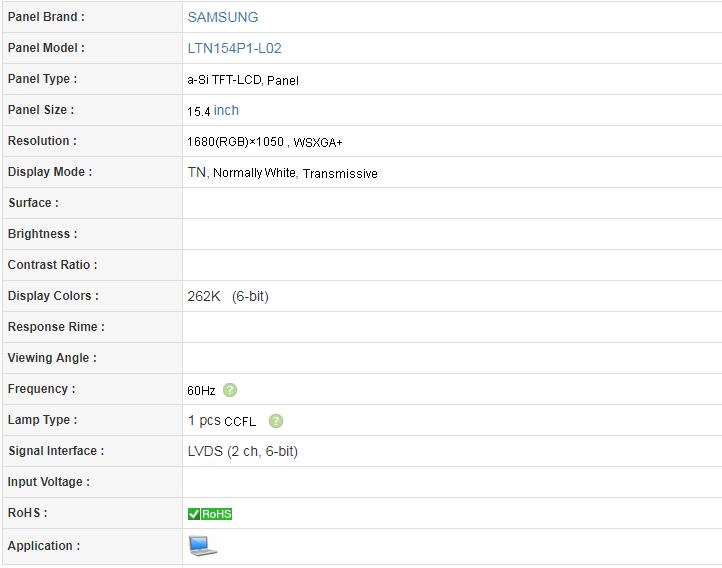Image resolution: width=722 pixels, height=568 pixels.
Task: Click the green RoHS badge
Action: tap(210, 514)
